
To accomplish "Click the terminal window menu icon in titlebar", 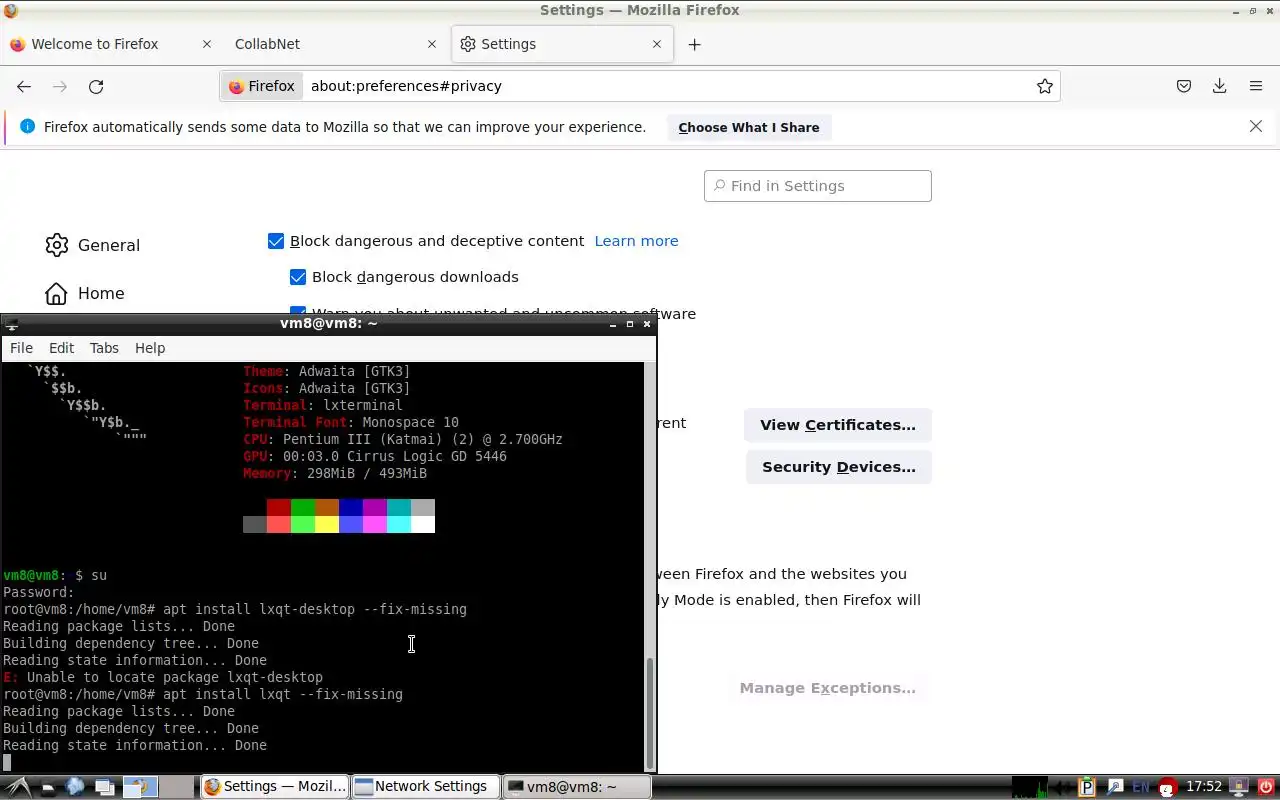I will click(x=10, y=324).
